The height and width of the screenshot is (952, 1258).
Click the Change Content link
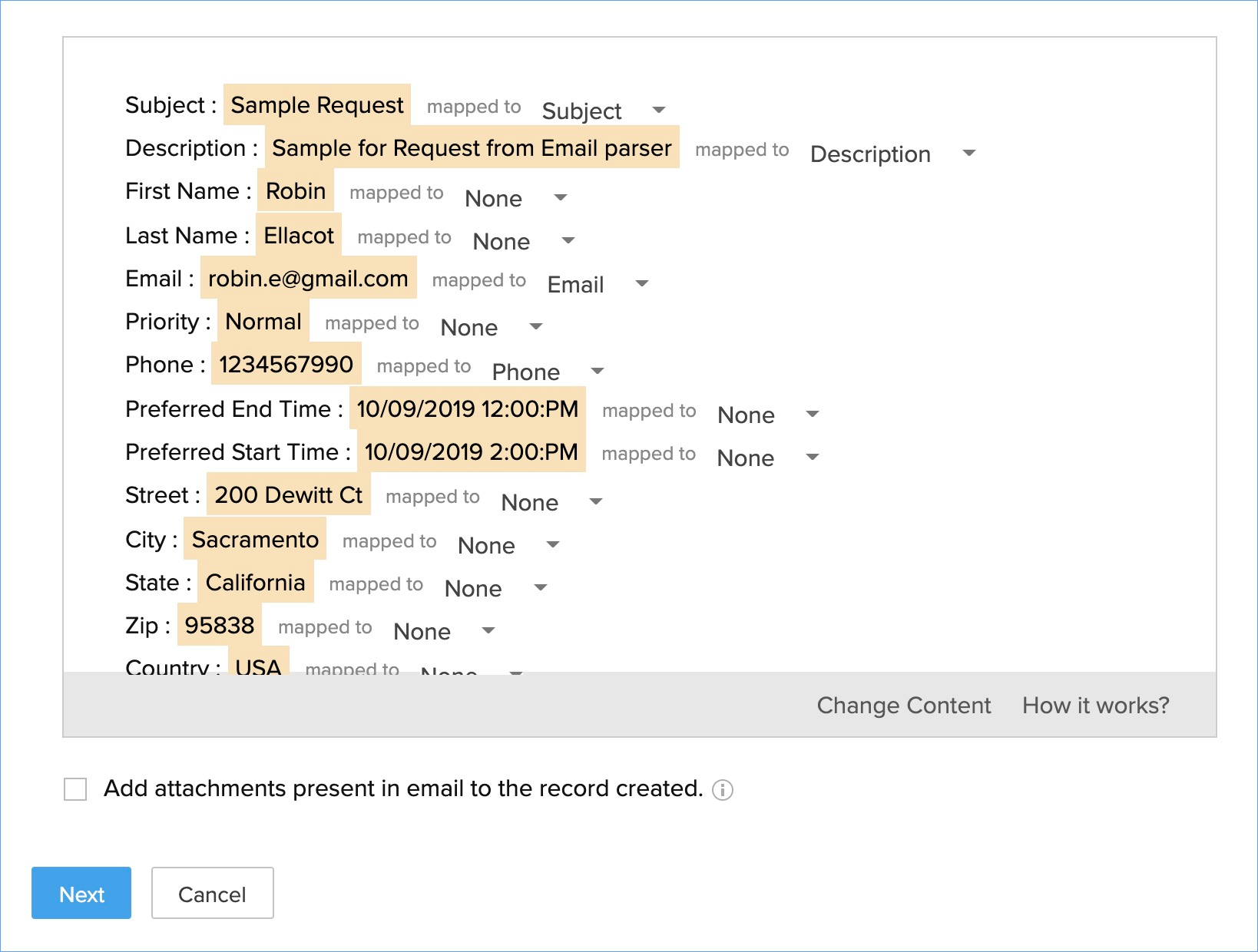pyautogui.click(x=903, y=705)
